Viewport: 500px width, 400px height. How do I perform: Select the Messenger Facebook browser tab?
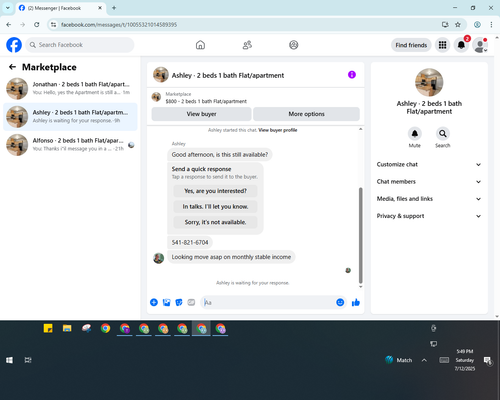tap(60, 8)
